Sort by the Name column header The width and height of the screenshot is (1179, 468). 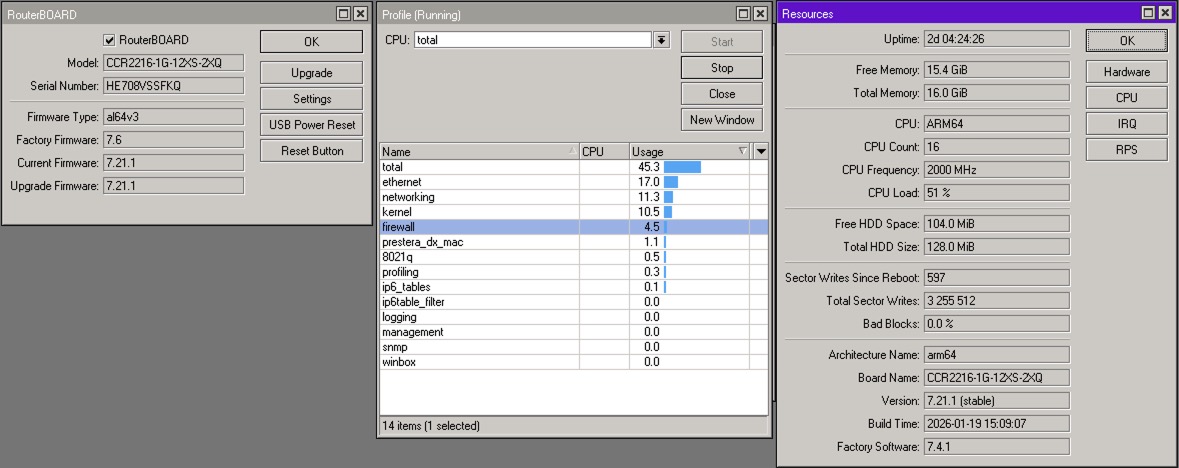point(479,151)
